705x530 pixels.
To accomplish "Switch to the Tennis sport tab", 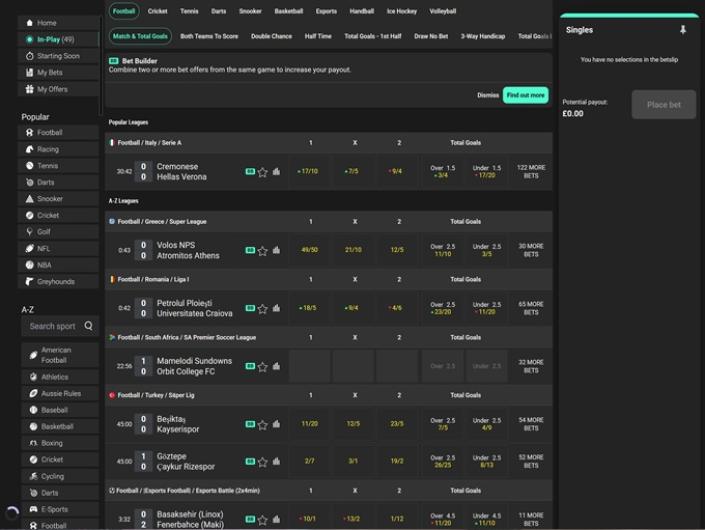I will pyautogui.click(x=189, y=11).
